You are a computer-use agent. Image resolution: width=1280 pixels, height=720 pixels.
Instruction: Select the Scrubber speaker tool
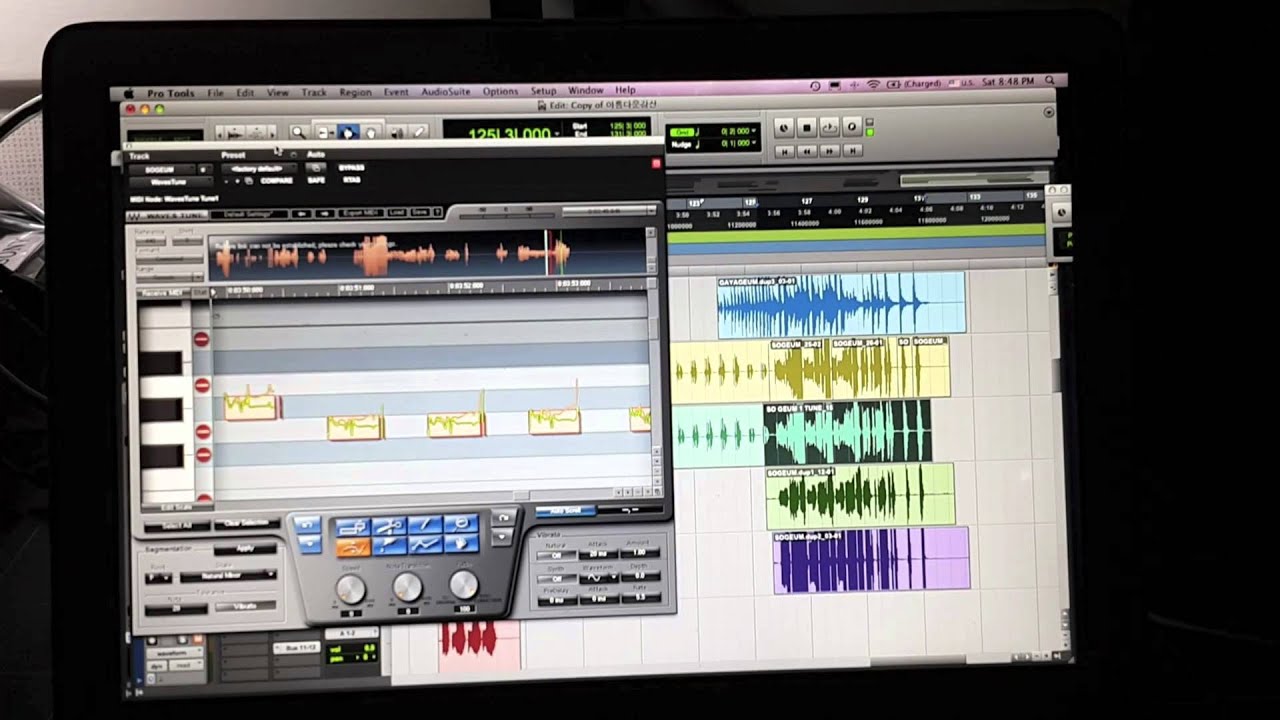click(x=396, y=132)
